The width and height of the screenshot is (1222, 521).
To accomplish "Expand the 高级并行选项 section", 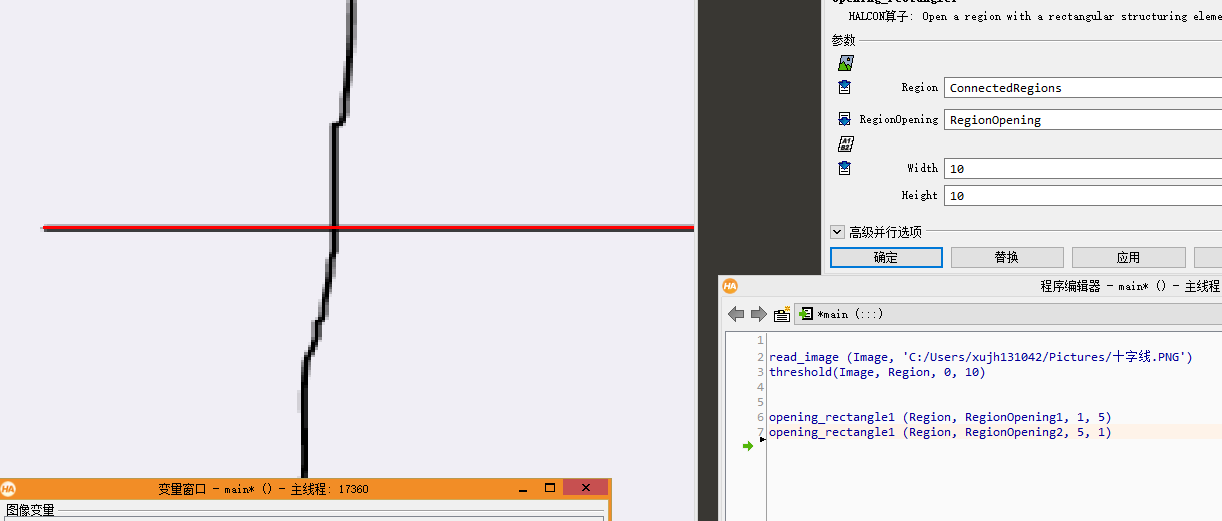I will (x=837, y=232).
